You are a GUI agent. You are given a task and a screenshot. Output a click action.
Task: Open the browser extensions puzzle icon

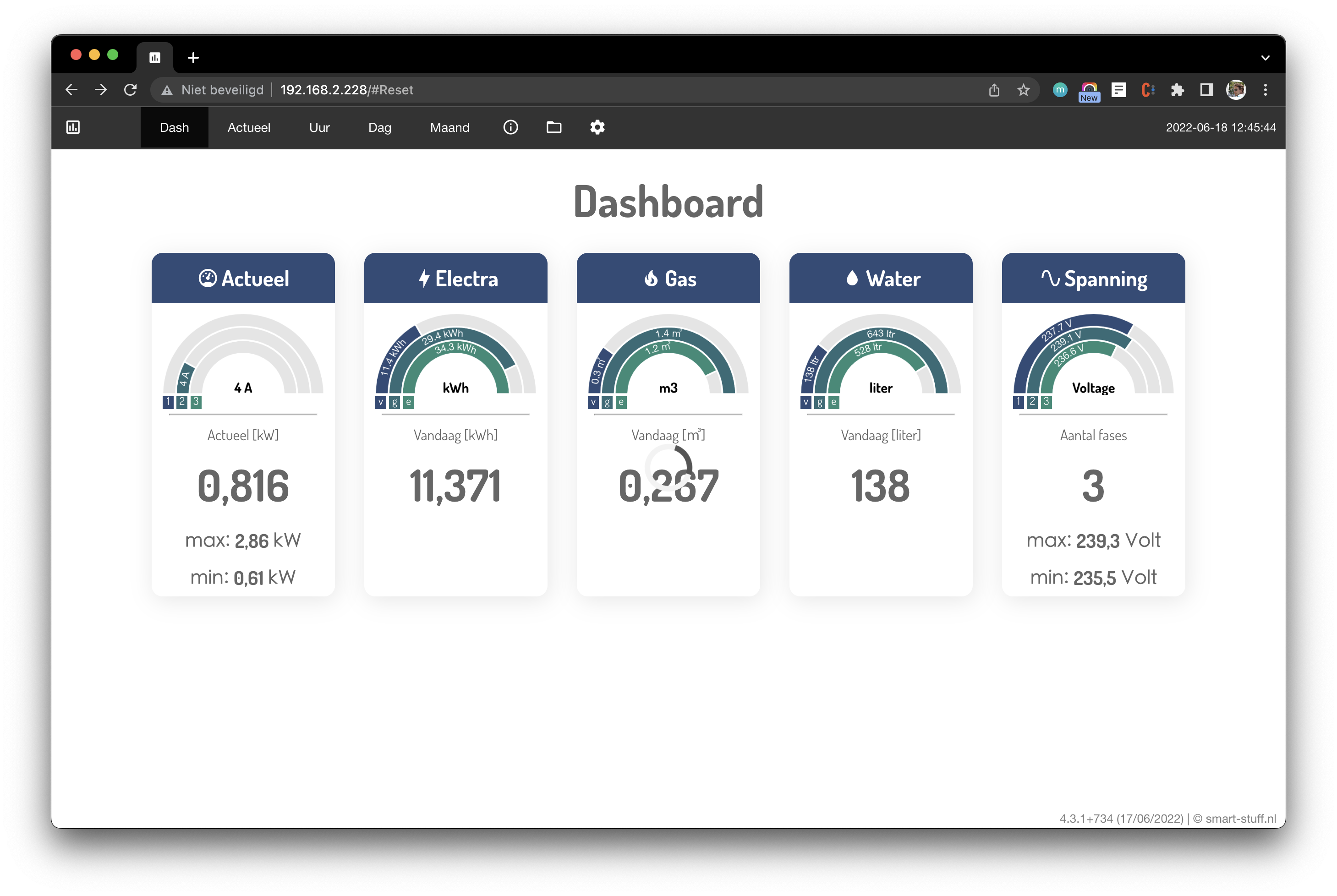coord(1177,90)
